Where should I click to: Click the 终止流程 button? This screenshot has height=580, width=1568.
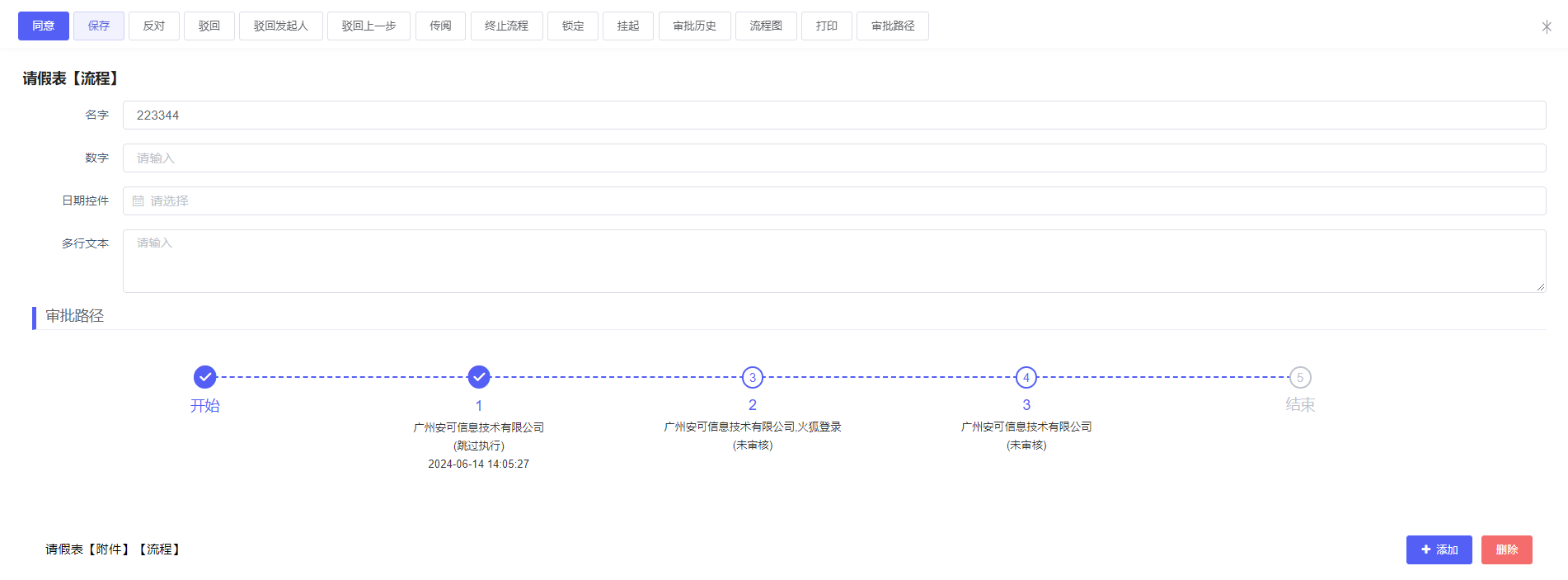(x=506, y=26)
